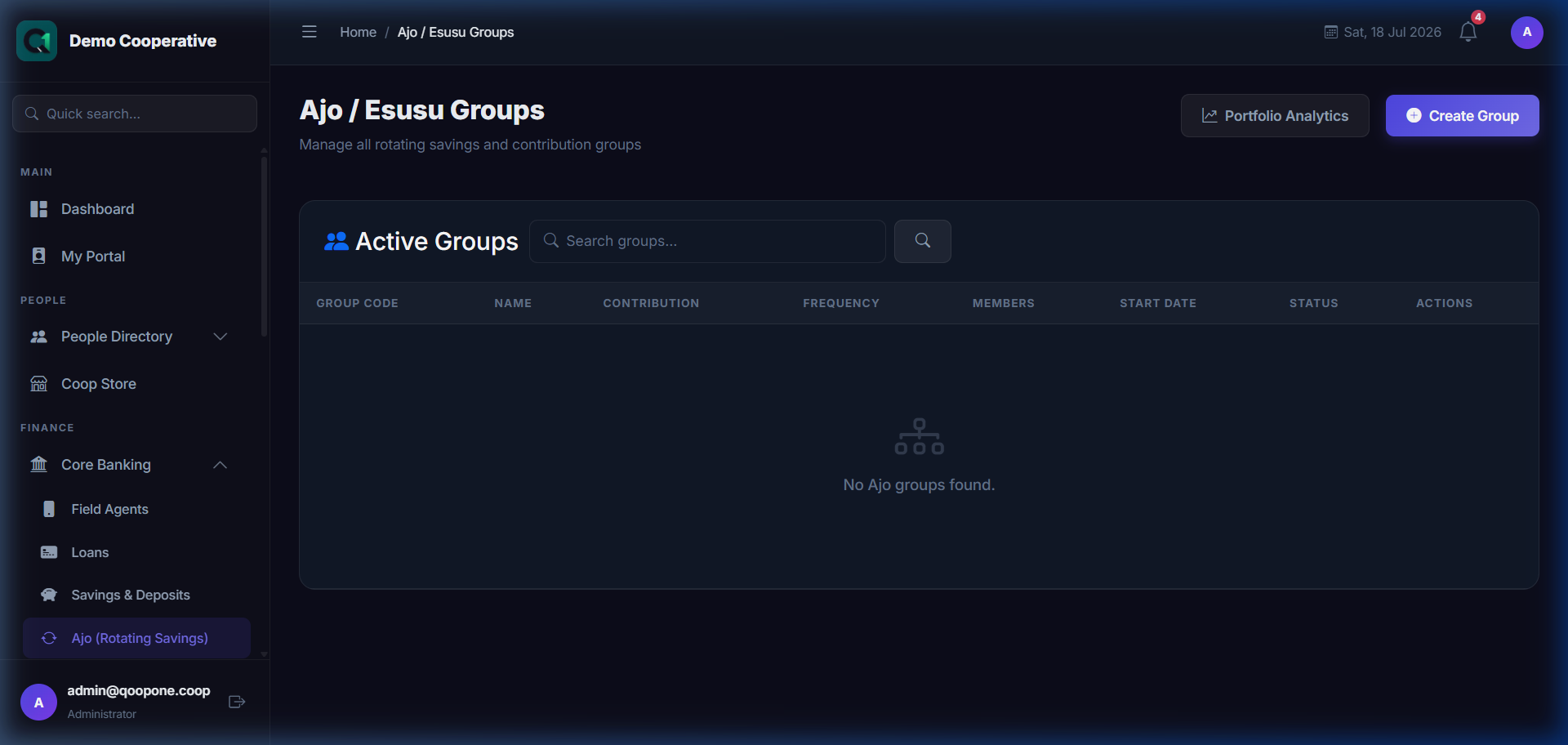Image resolution: width=1568 pixels, height=745 pixels.
Task: Click the Demo Cooperative title
Action: (143, 41)
